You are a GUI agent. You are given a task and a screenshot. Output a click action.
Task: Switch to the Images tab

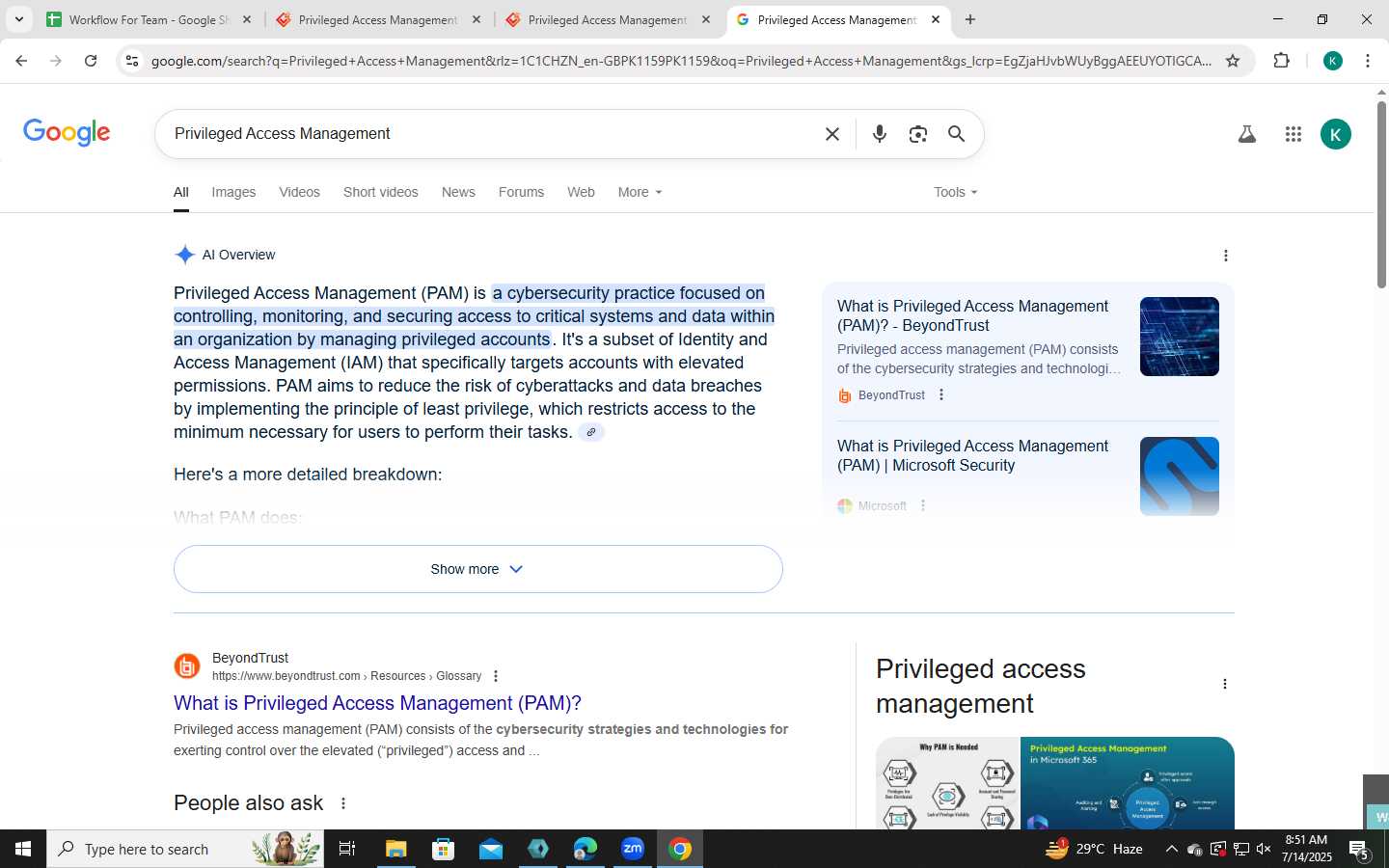tap(233, 192)
